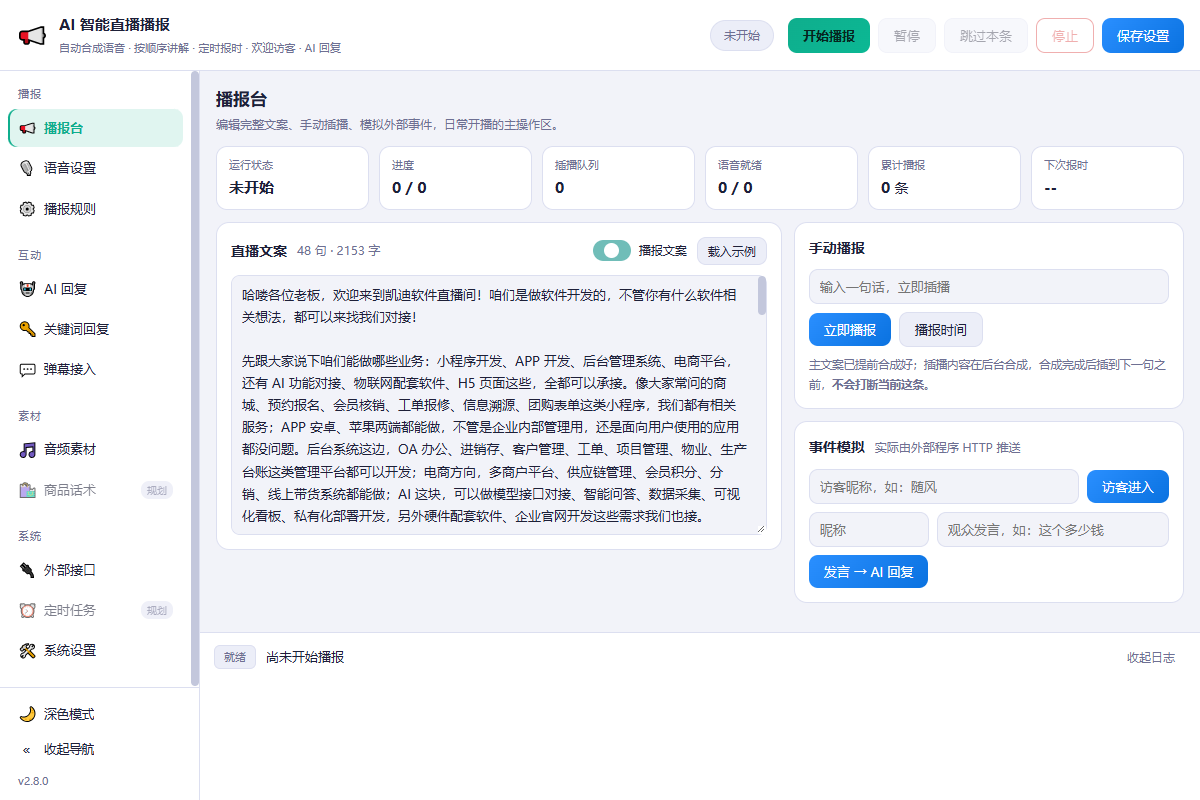This screenshot has height=800, width=1200.
Task: Click the plug icon beside 外部接口
Action: (x=27, y=570)
